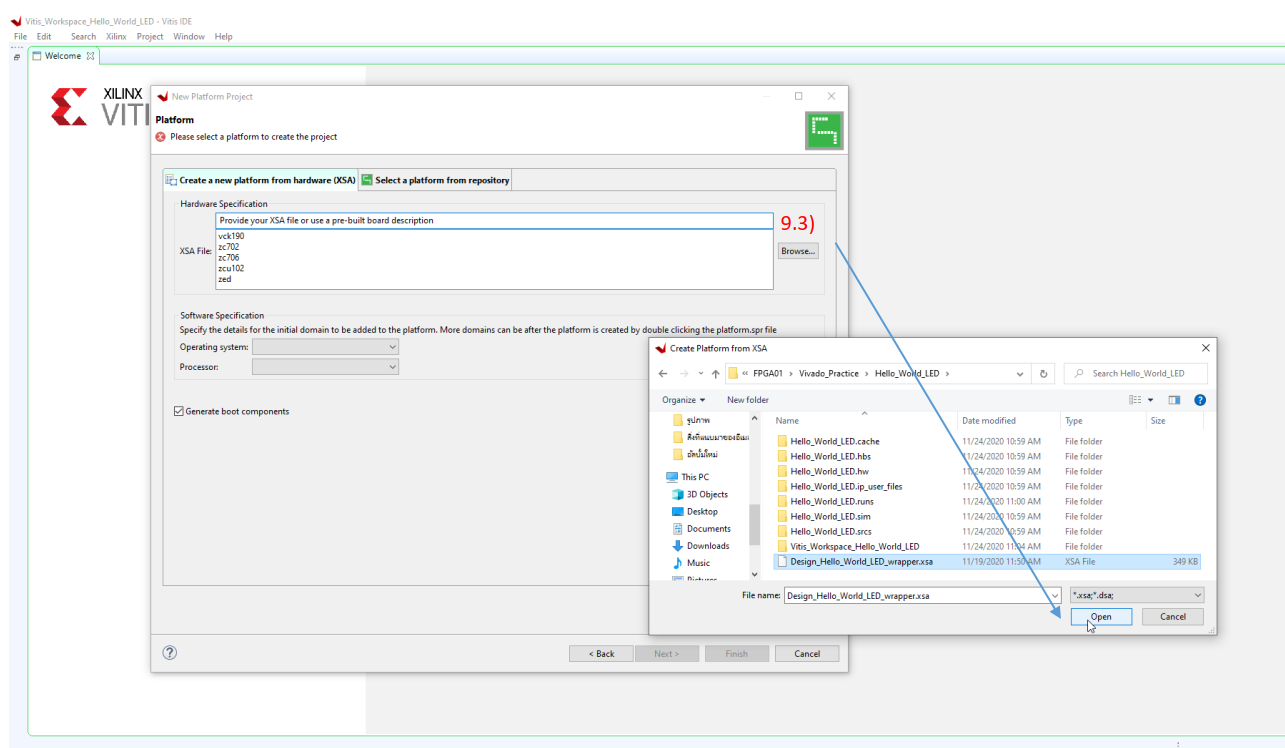Click Search Hello_World_LED box
The height and width of the screenshot is (748, 1285).
(1136, 373)
